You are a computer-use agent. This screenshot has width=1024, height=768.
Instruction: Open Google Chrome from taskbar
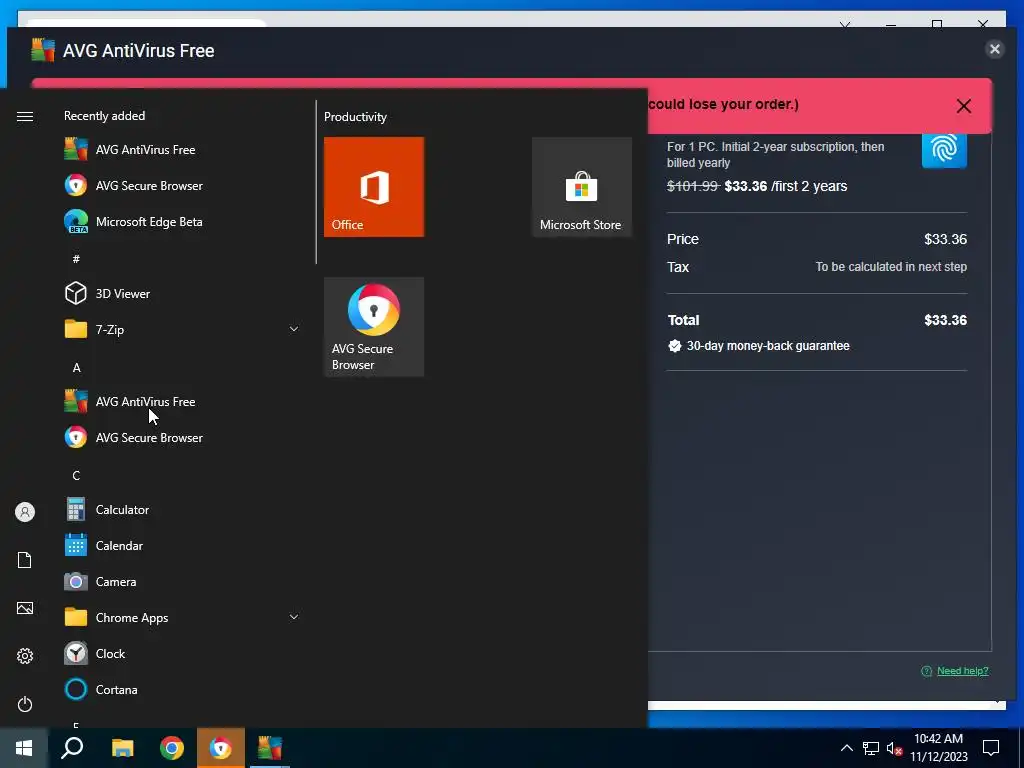172,748
